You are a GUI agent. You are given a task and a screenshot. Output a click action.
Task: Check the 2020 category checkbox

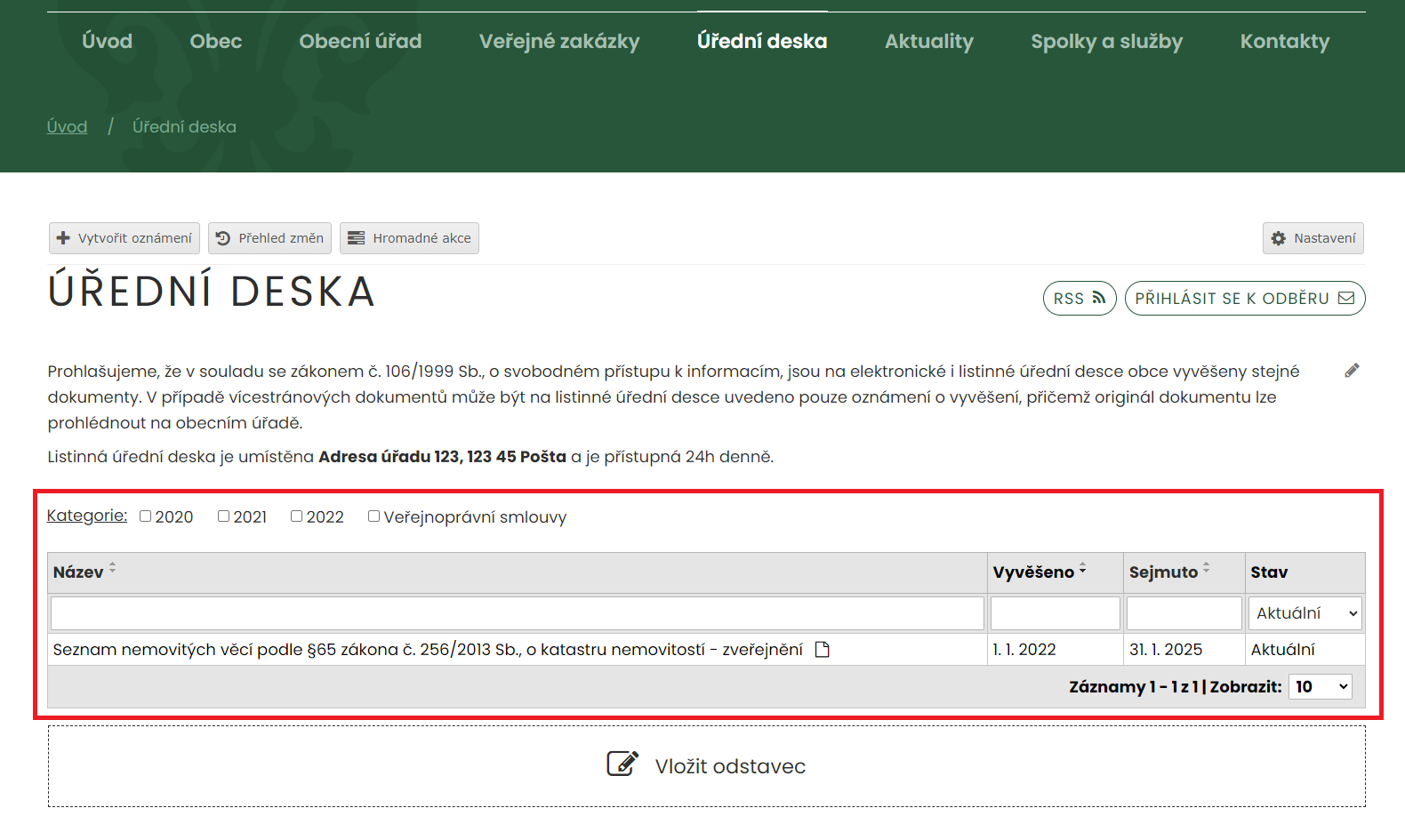coord(146,516)
